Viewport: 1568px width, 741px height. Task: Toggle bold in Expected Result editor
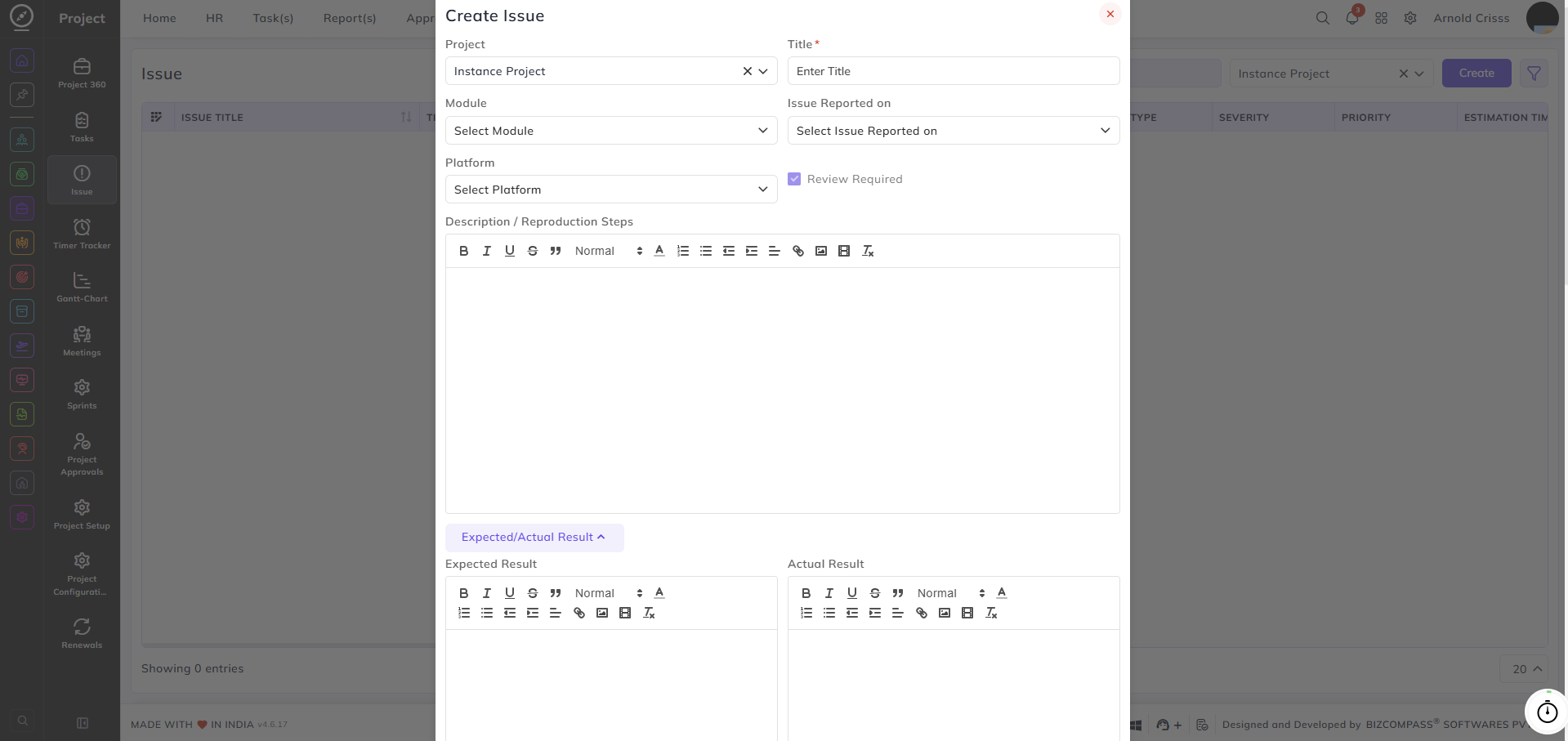coord(463,593)
